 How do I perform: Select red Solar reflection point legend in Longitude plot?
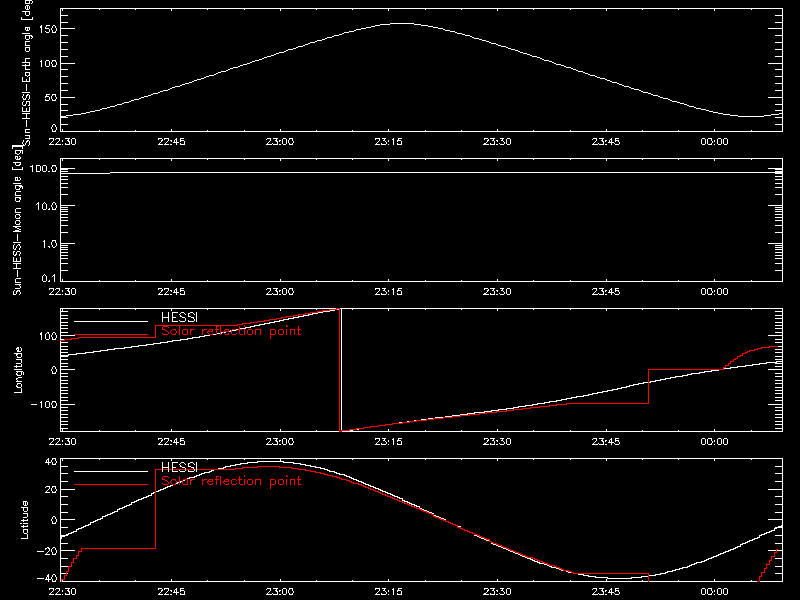pos(231,331)
